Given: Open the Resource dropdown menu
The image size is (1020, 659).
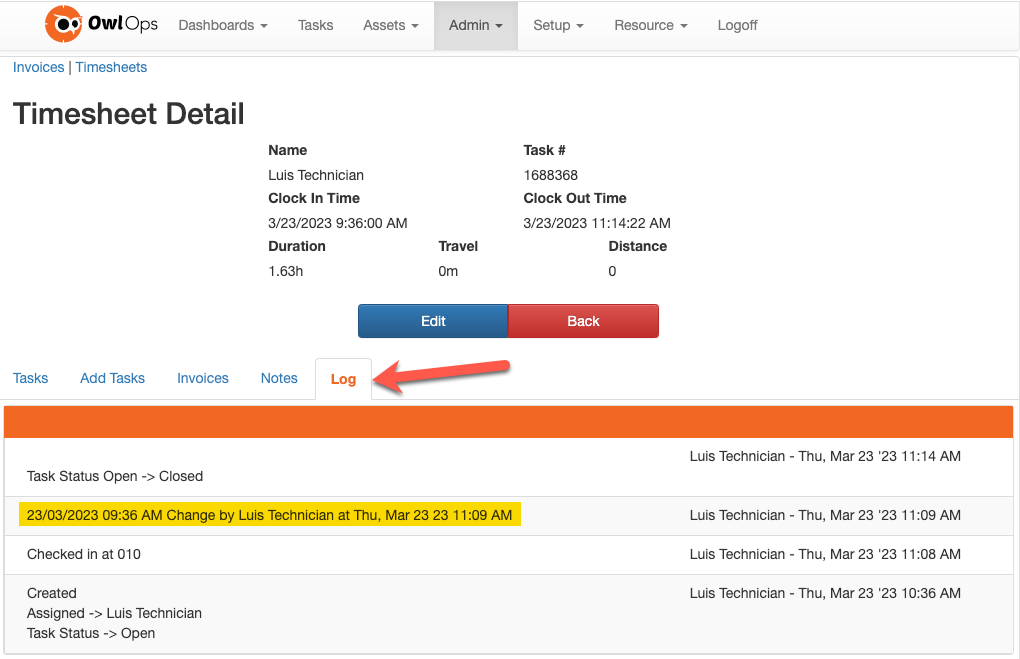Looking at the screenshot, I should pyautogui.click(x=649, y=25).
